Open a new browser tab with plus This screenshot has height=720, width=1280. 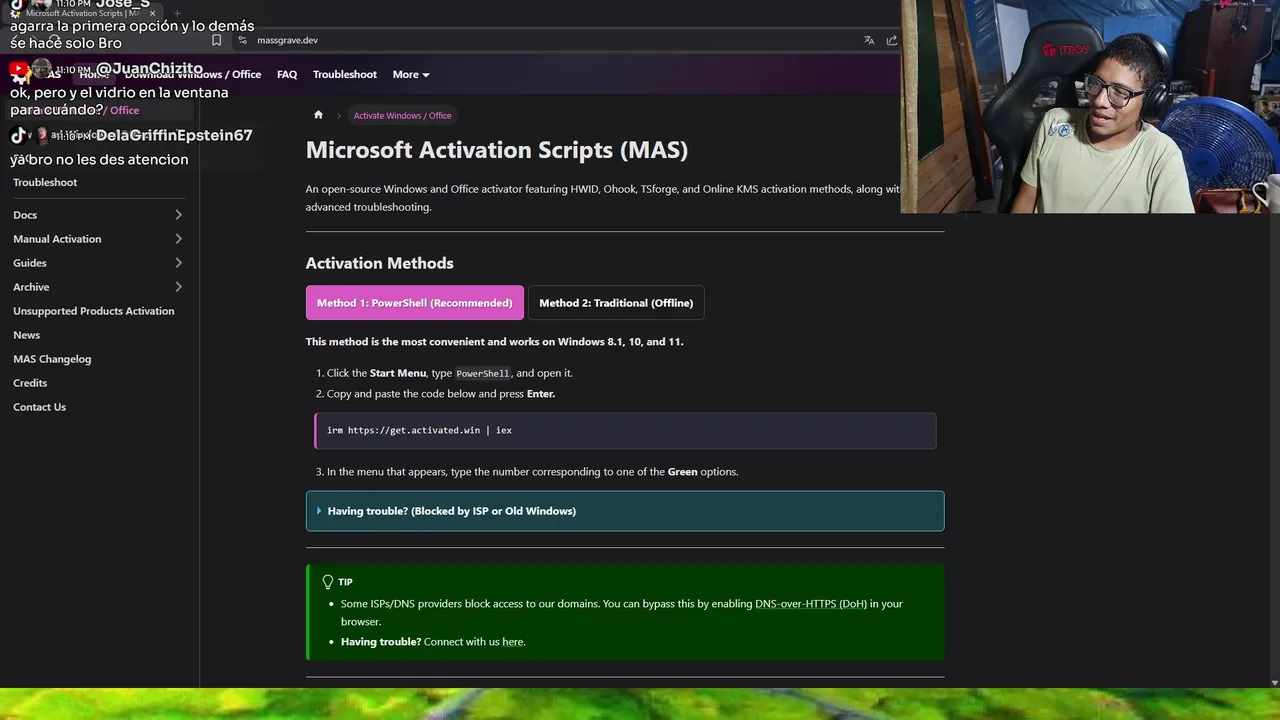(177, 14)
